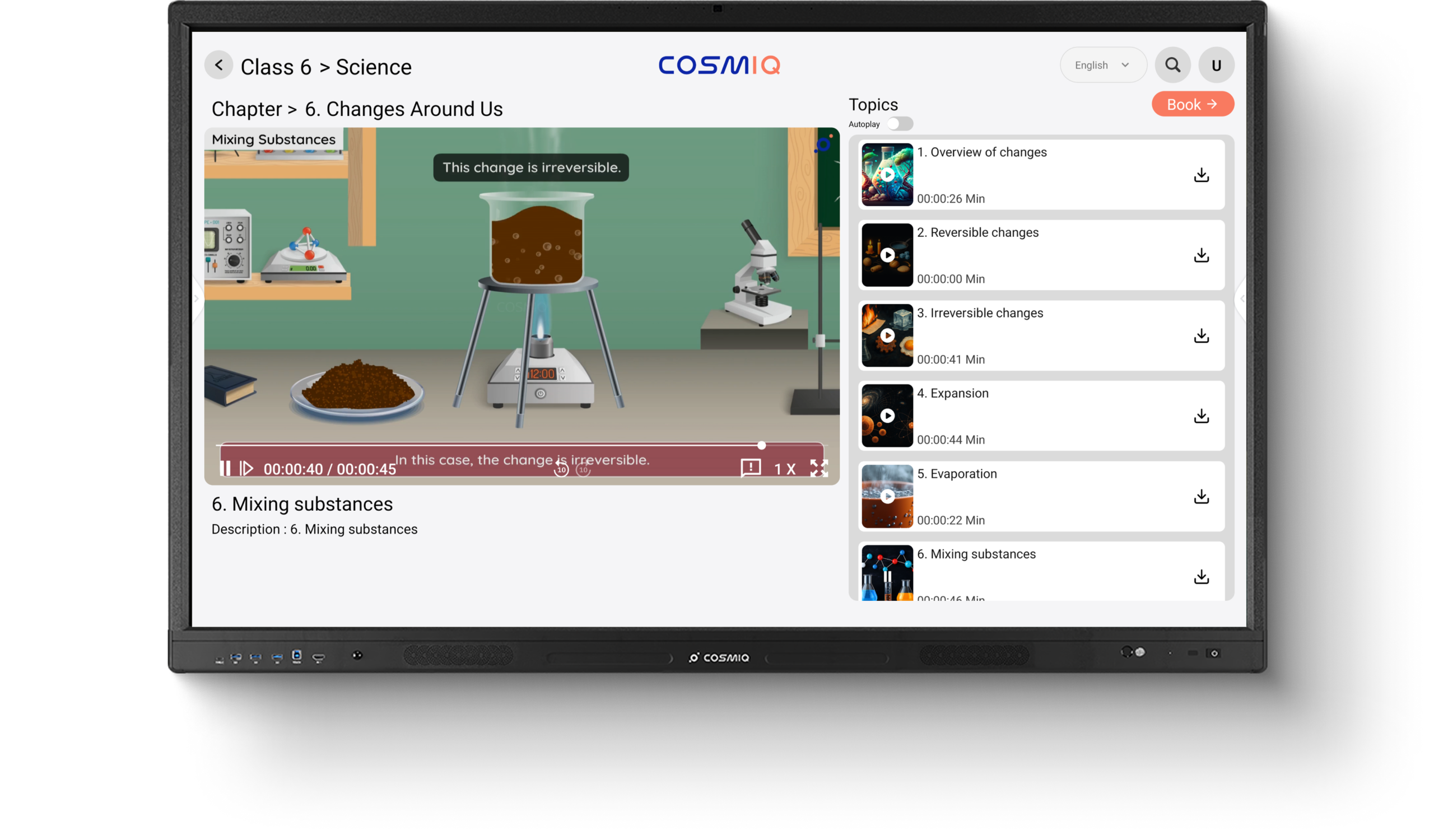Toggle the Autoplay switch
1434x840 pixels.
900,124
